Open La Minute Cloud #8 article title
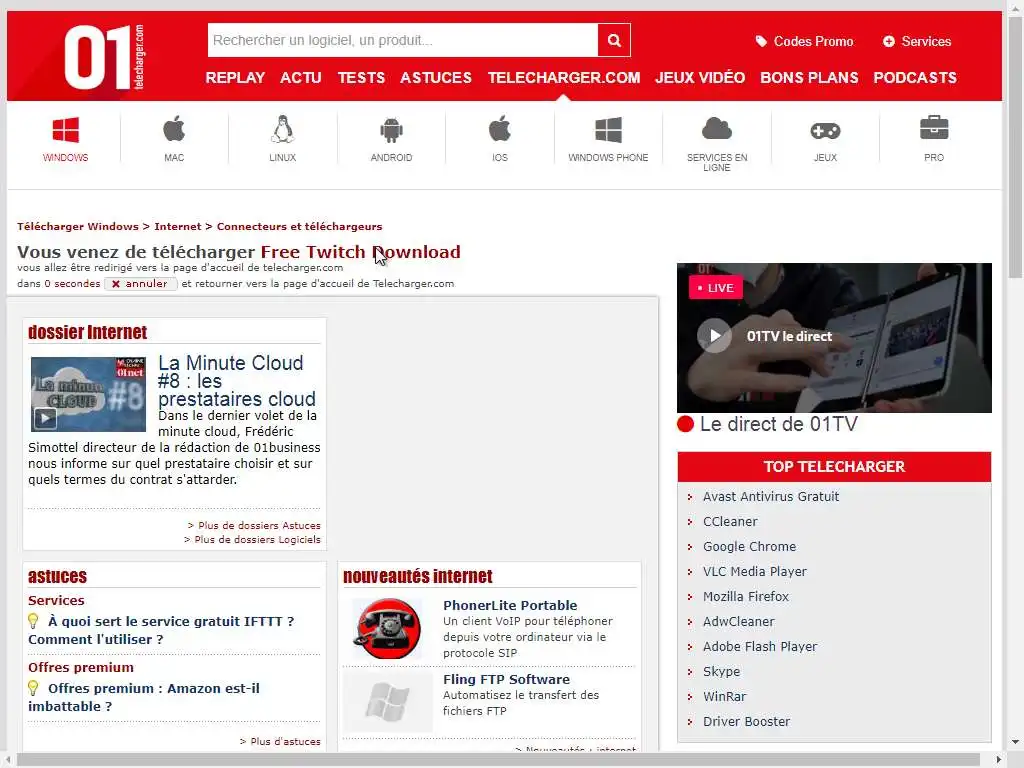This screenshot has width=1024, height=768. tap(237, 381)
